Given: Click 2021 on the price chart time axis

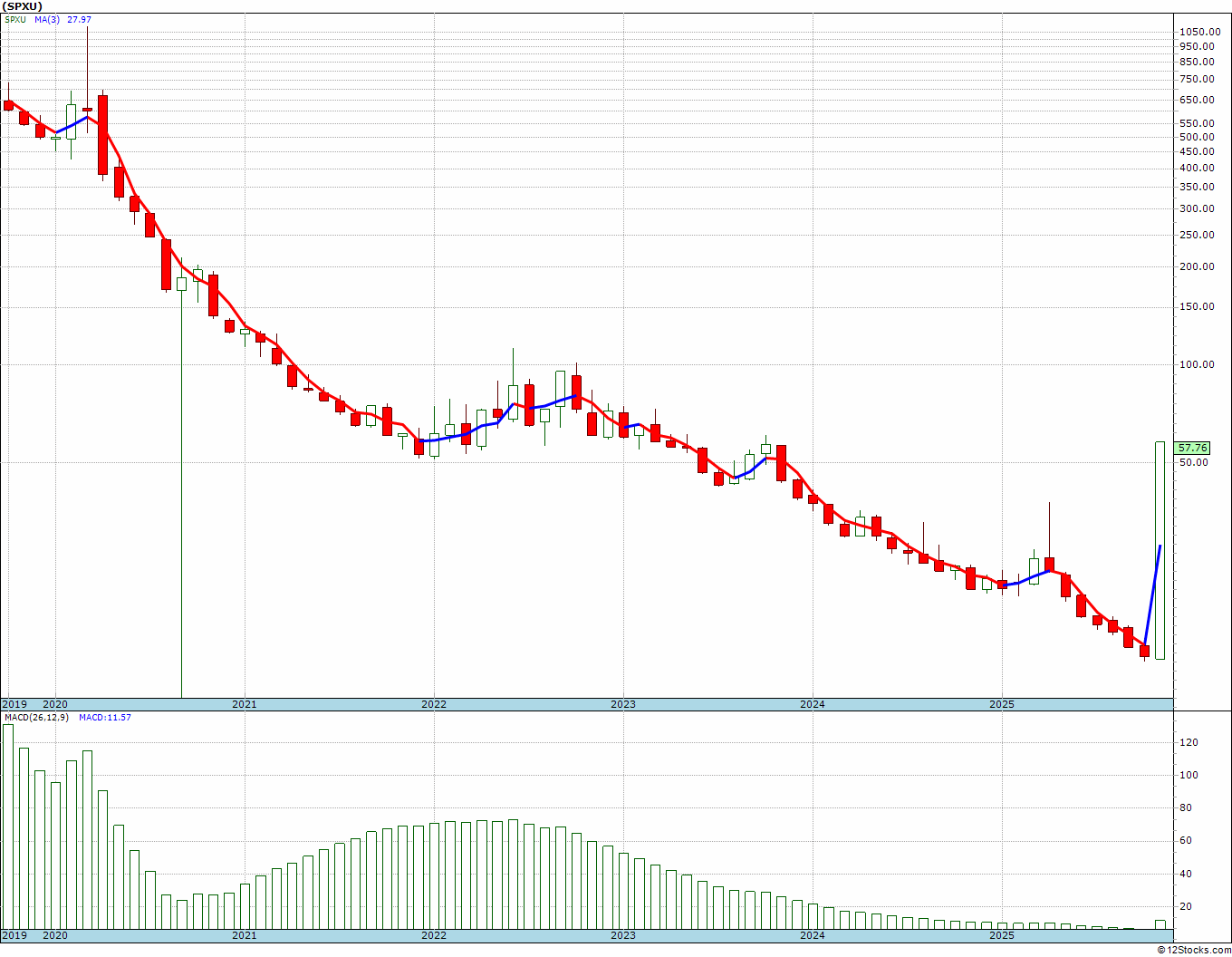Looking at the screenshot, I should coord(244,704).
